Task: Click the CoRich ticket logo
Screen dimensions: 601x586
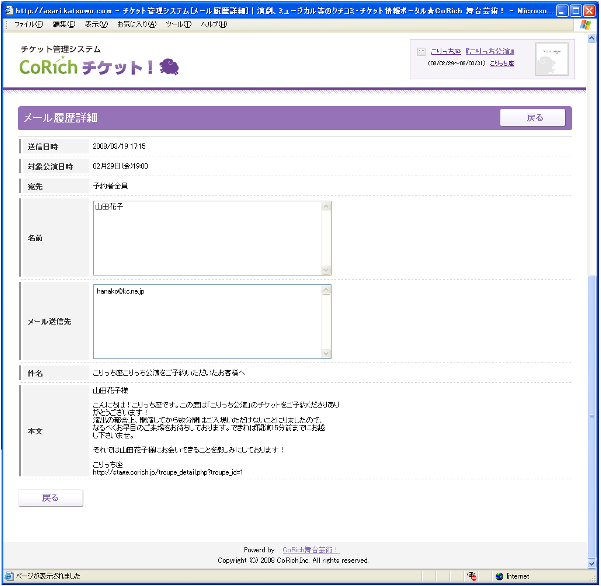Action: (x=85, y=67)
